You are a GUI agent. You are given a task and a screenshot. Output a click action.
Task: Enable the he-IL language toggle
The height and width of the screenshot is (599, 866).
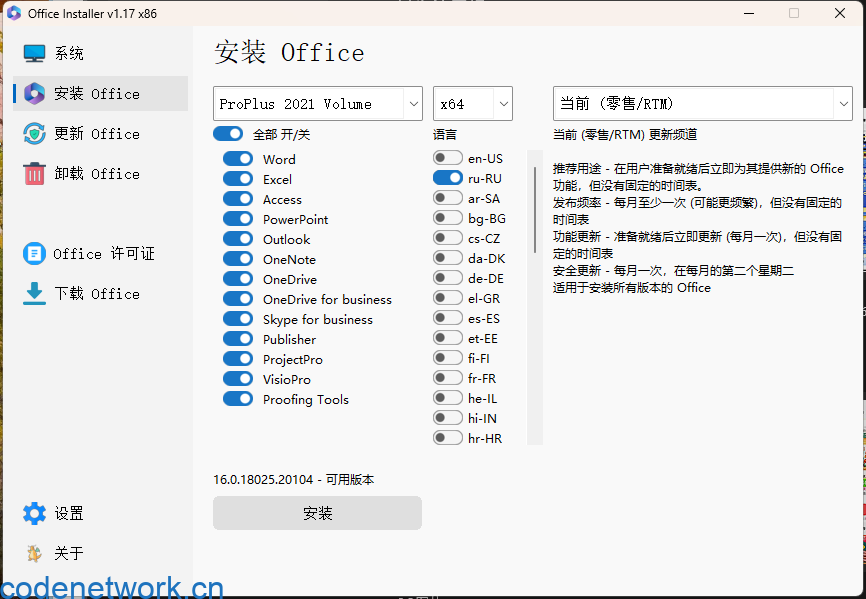(x=448, y=397)
